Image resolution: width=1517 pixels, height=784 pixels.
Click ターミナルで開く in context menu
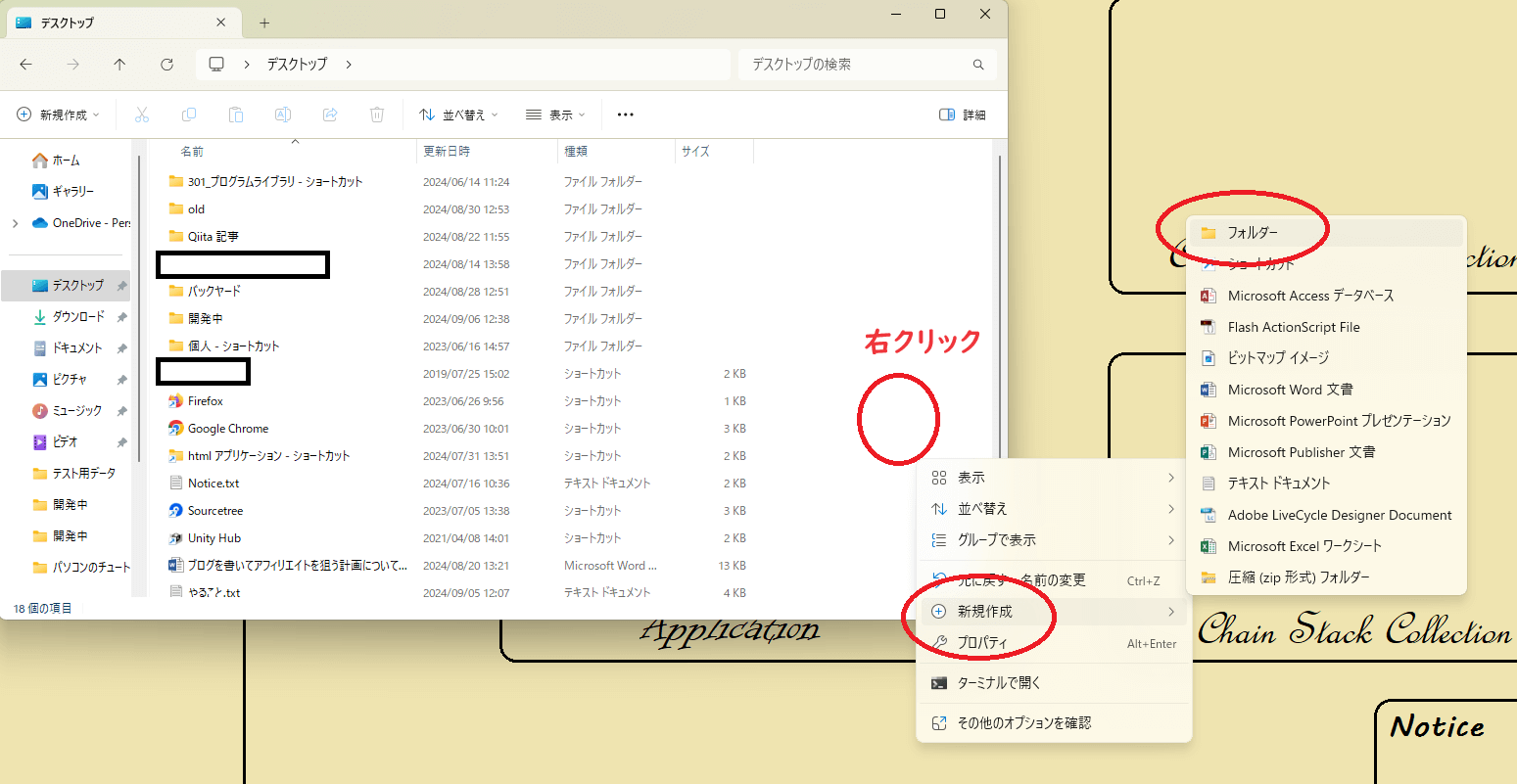(x=1054, y=683)
